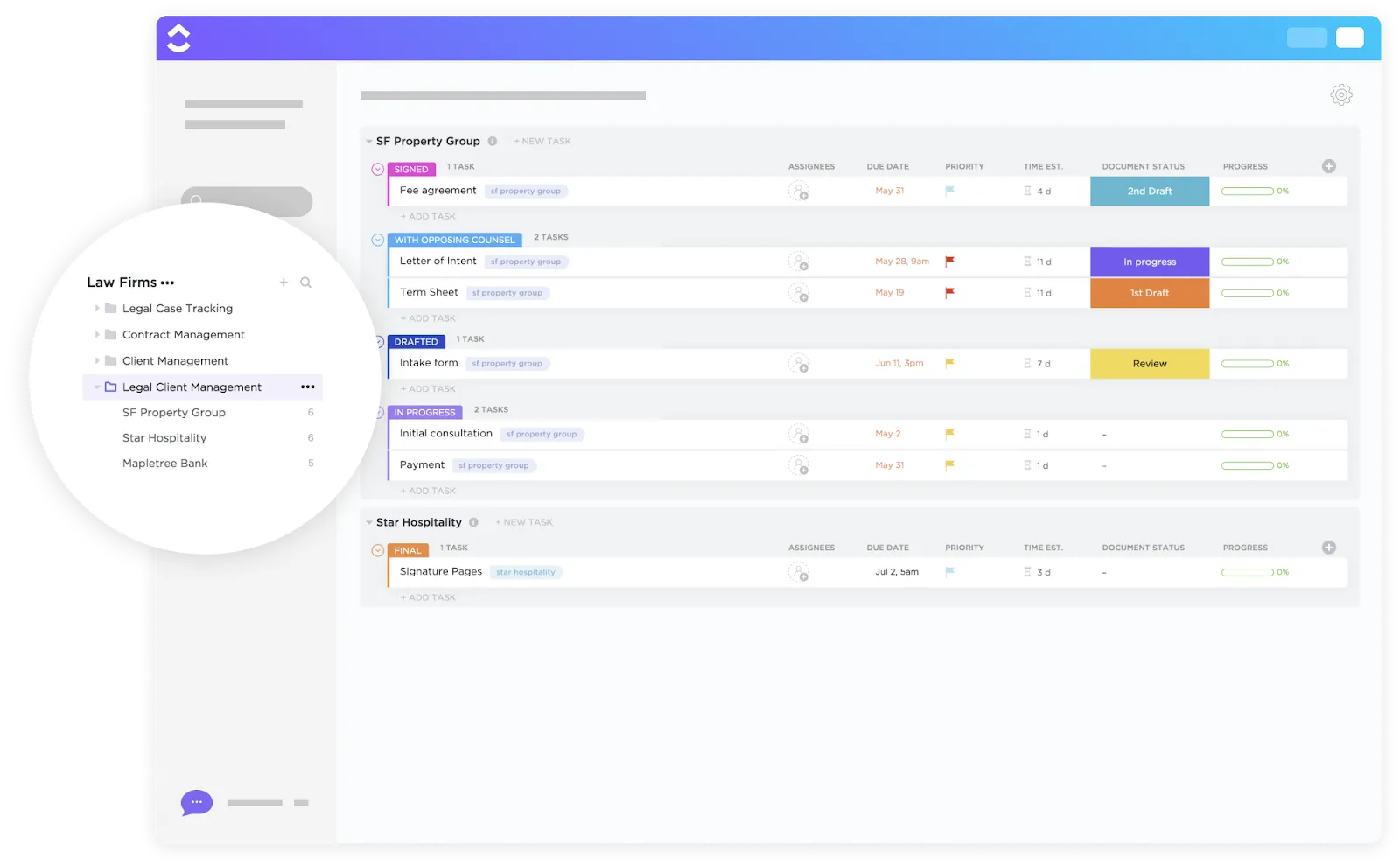Image resolution: width=1400 pixels, height=865 pixels.
Task: Click priority flag for Initial consultation
Action: pos(949,434)
